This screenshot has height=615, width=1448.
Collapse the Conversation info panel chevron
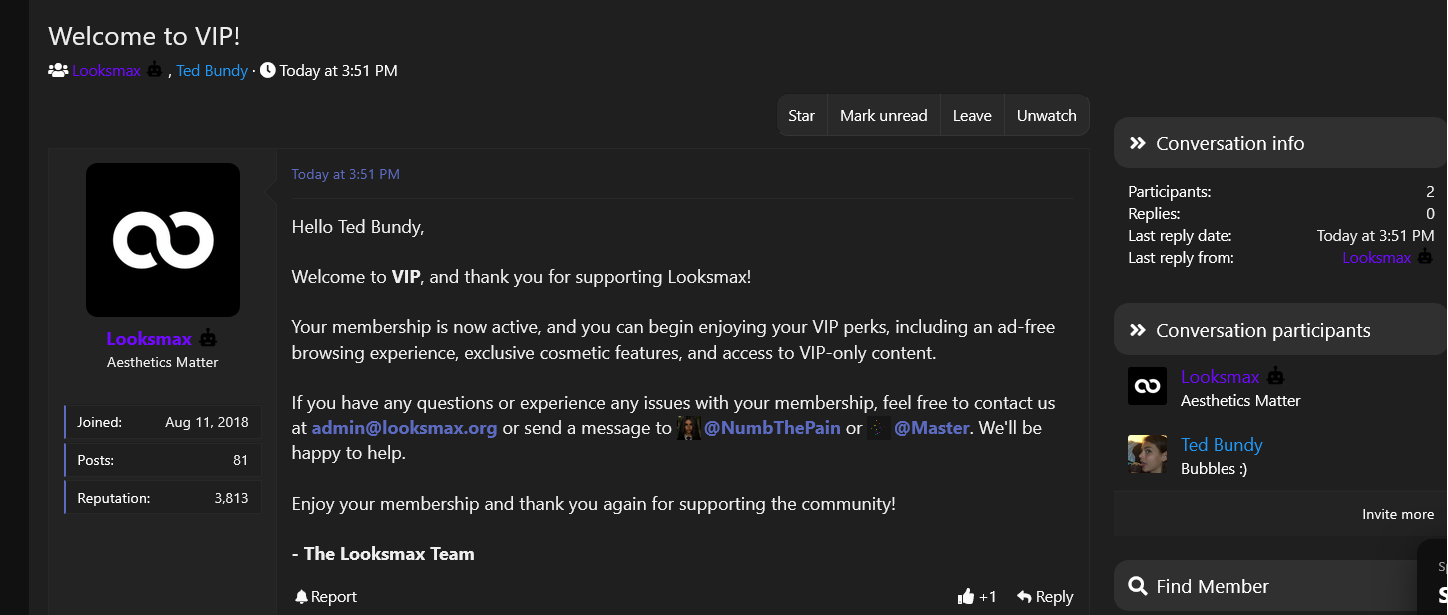tap(1137, 143)
